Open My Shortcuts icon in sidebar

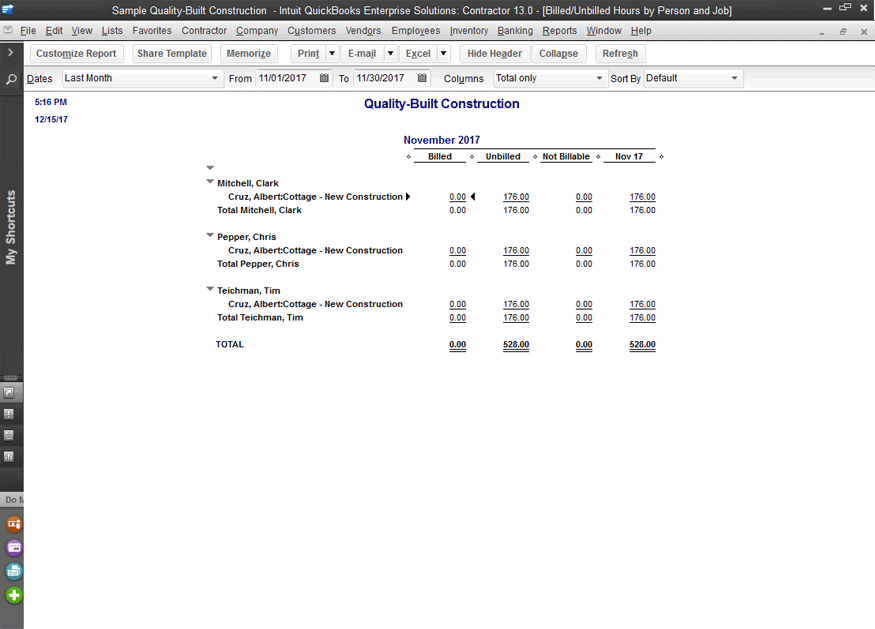[x=10, y=392]
